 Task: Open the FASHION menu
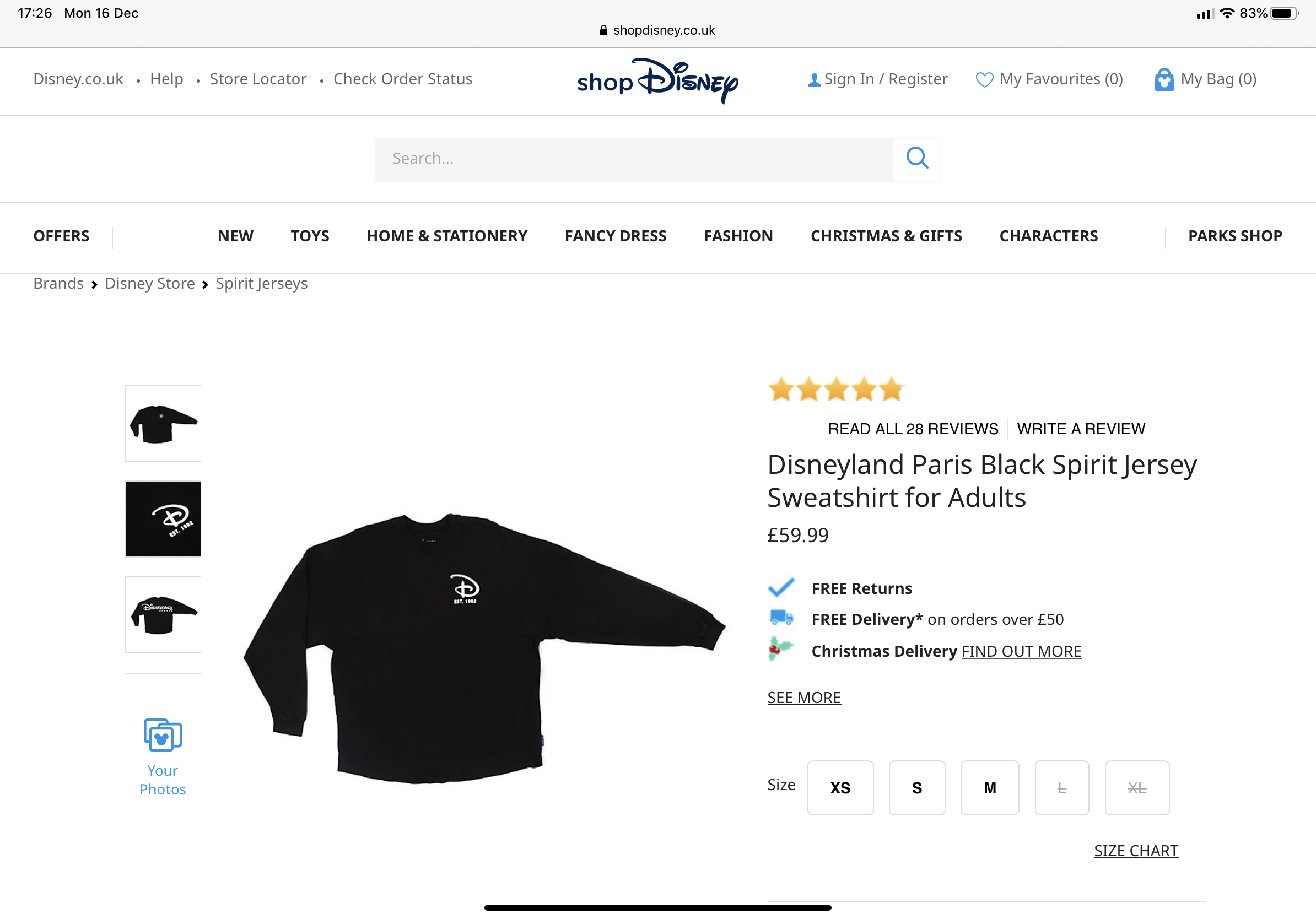[738, 236]
